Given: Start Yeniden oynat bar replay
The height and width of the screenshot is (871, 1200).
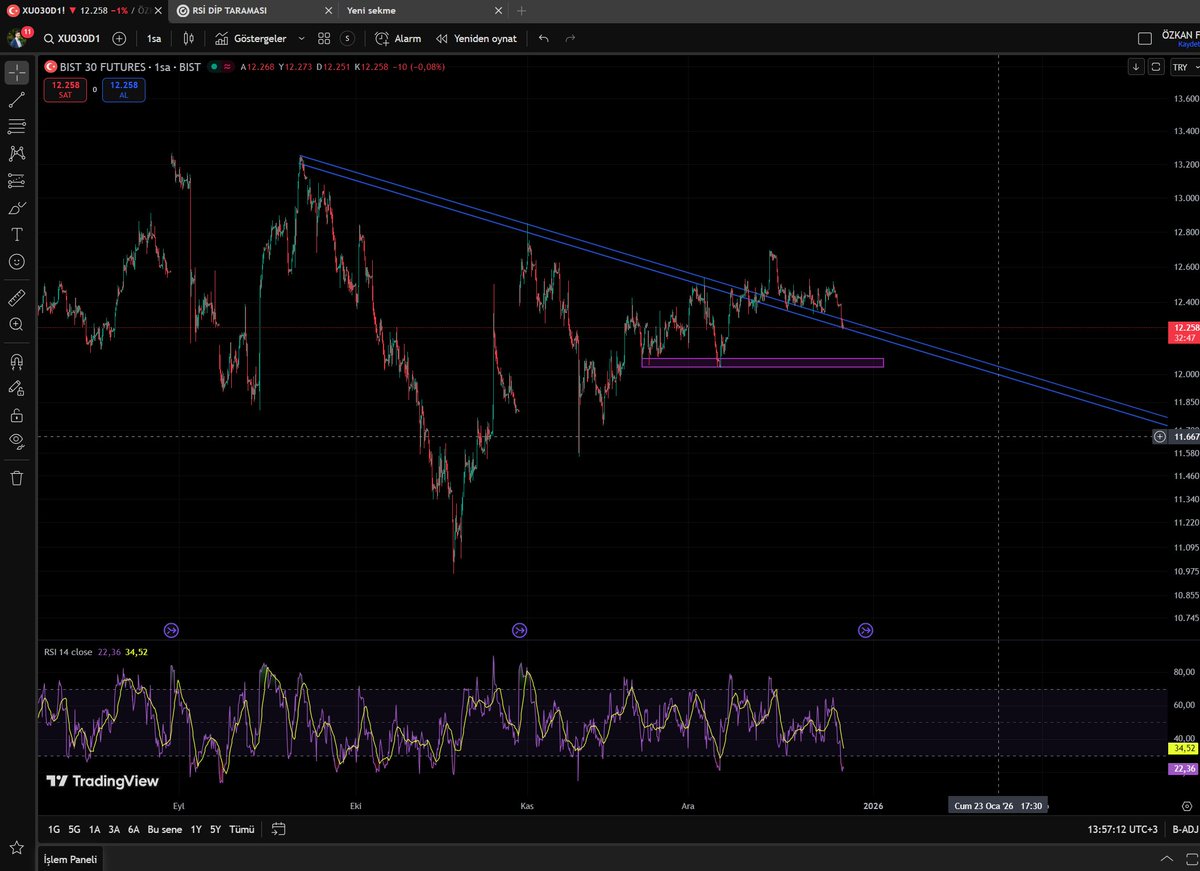Looking at the screenshot, I should coord(476,38).
